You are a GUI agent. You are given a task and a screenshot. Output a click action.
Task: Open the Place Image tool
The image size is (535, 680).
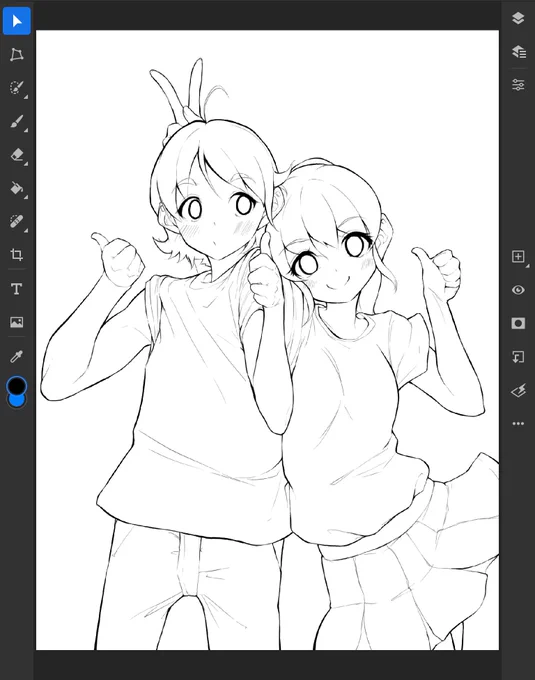point(16,322)
